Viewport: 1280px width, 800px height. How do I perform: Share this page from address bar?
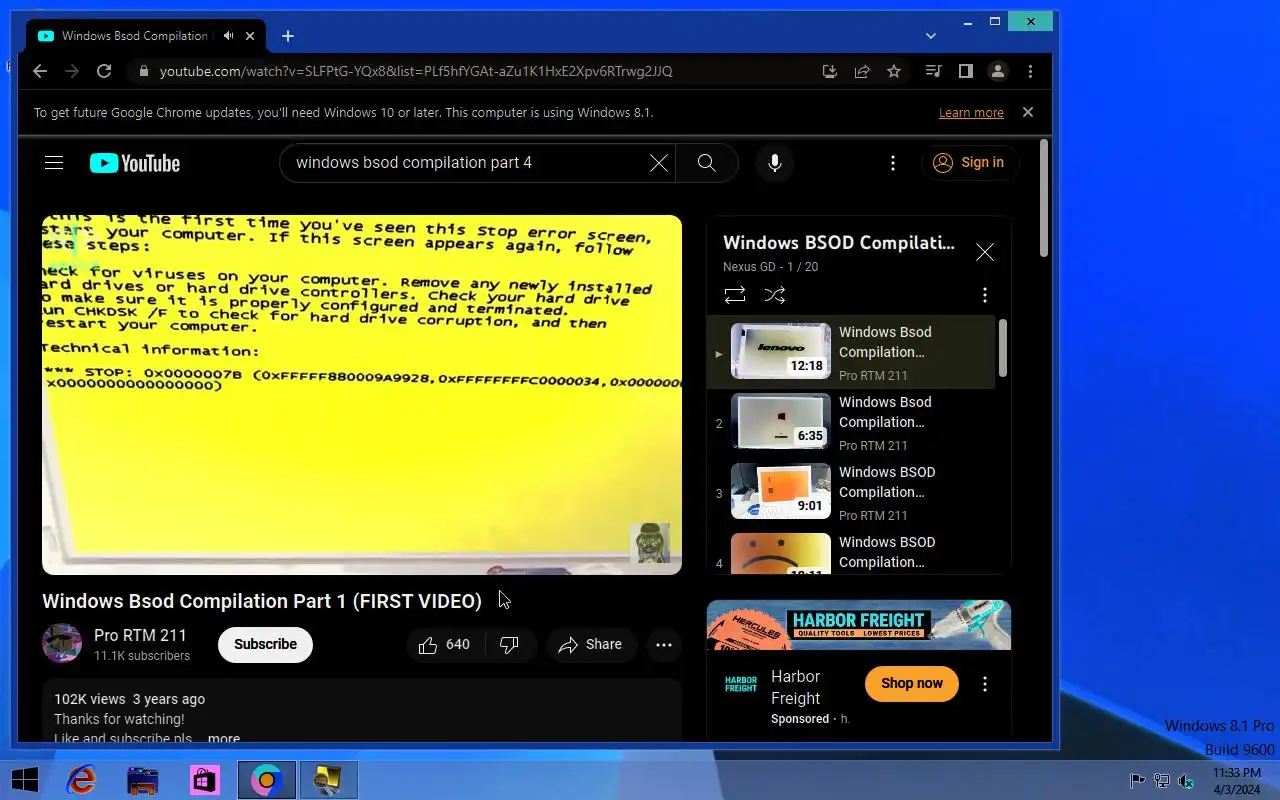(x=861, y=71)
